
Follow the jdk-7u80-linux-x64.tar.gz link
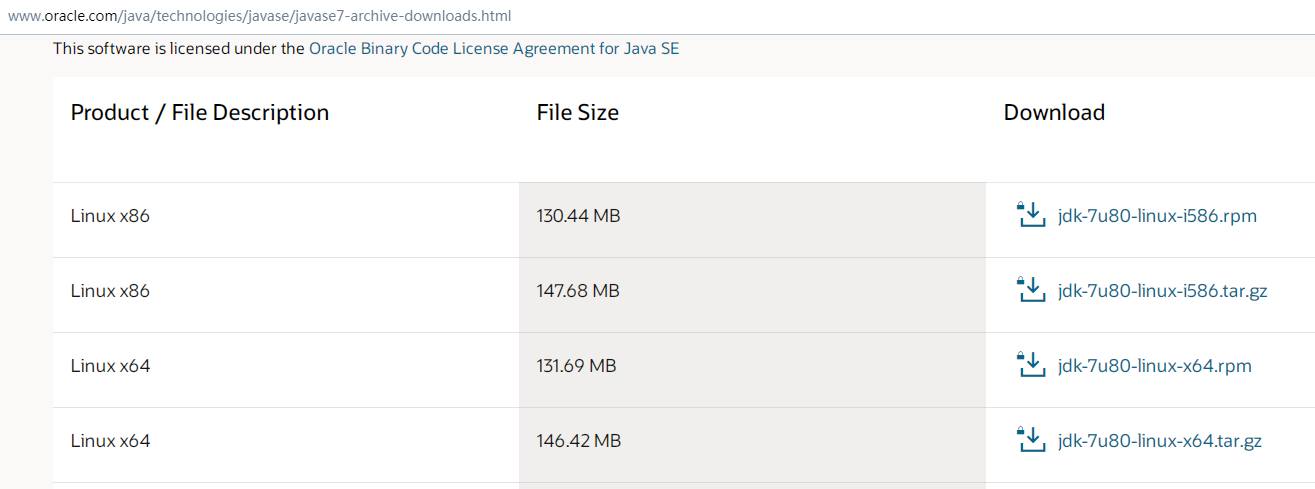tap(1159, 440)
